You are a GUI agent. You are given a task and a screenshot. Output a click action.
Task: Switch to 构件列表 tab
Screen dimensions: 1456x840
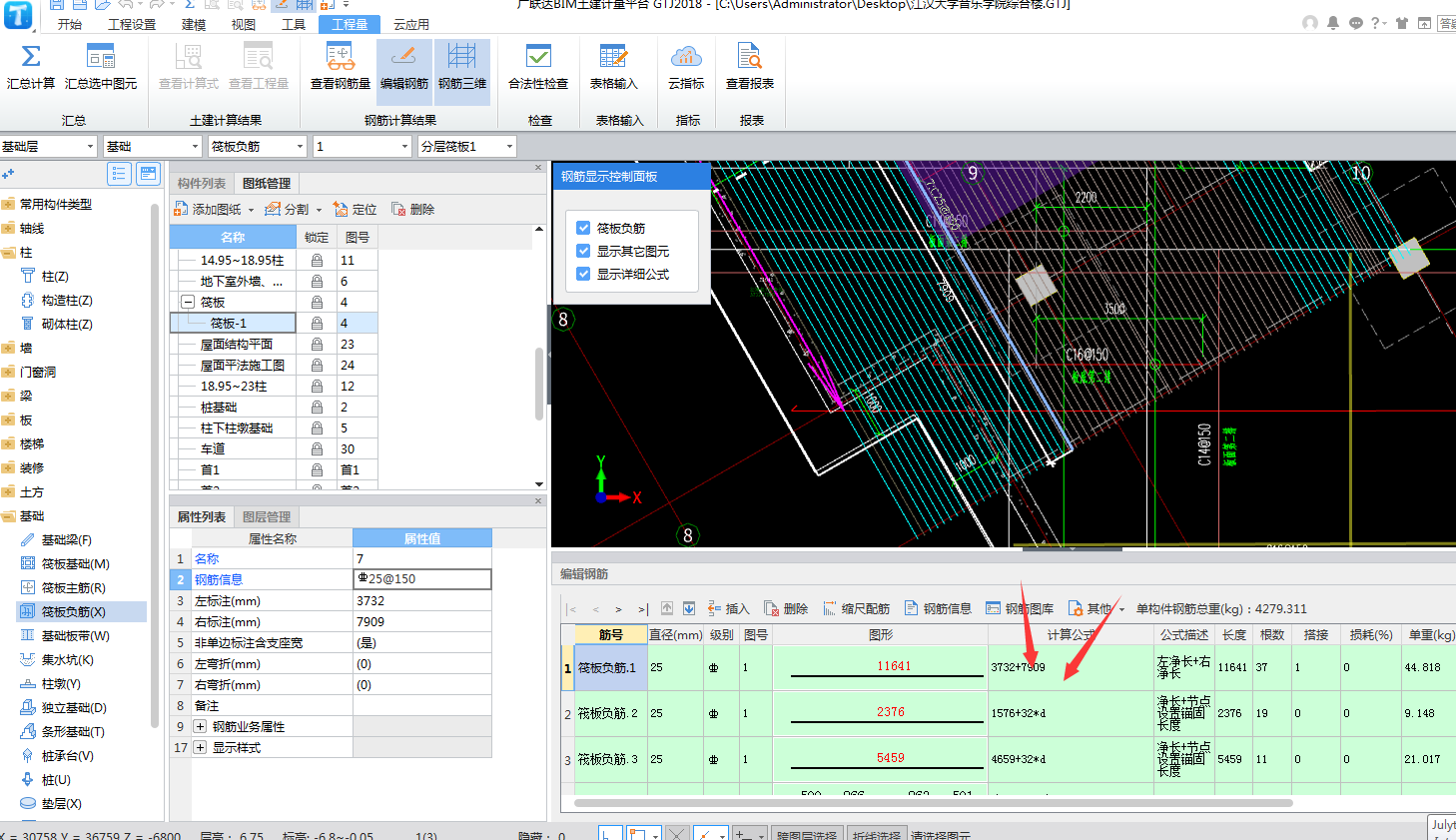tap(202, 183)
